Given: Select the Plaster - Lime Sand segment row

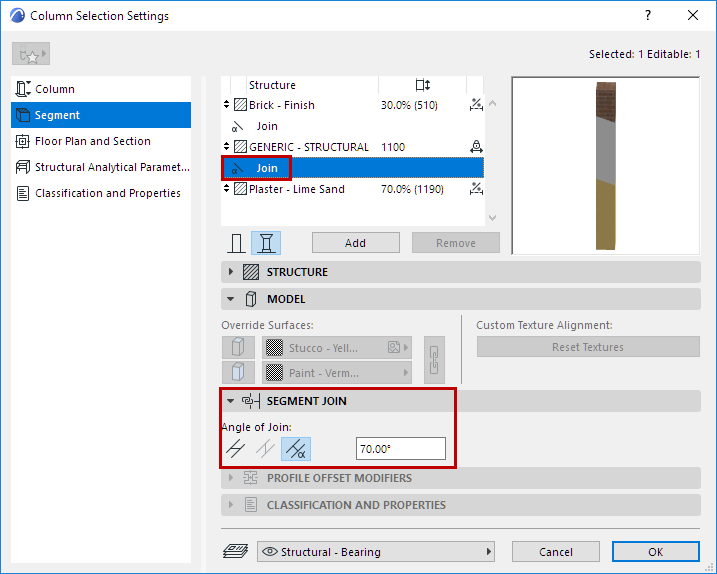Looking at the screenshot, I should click(x=352, y=189).
